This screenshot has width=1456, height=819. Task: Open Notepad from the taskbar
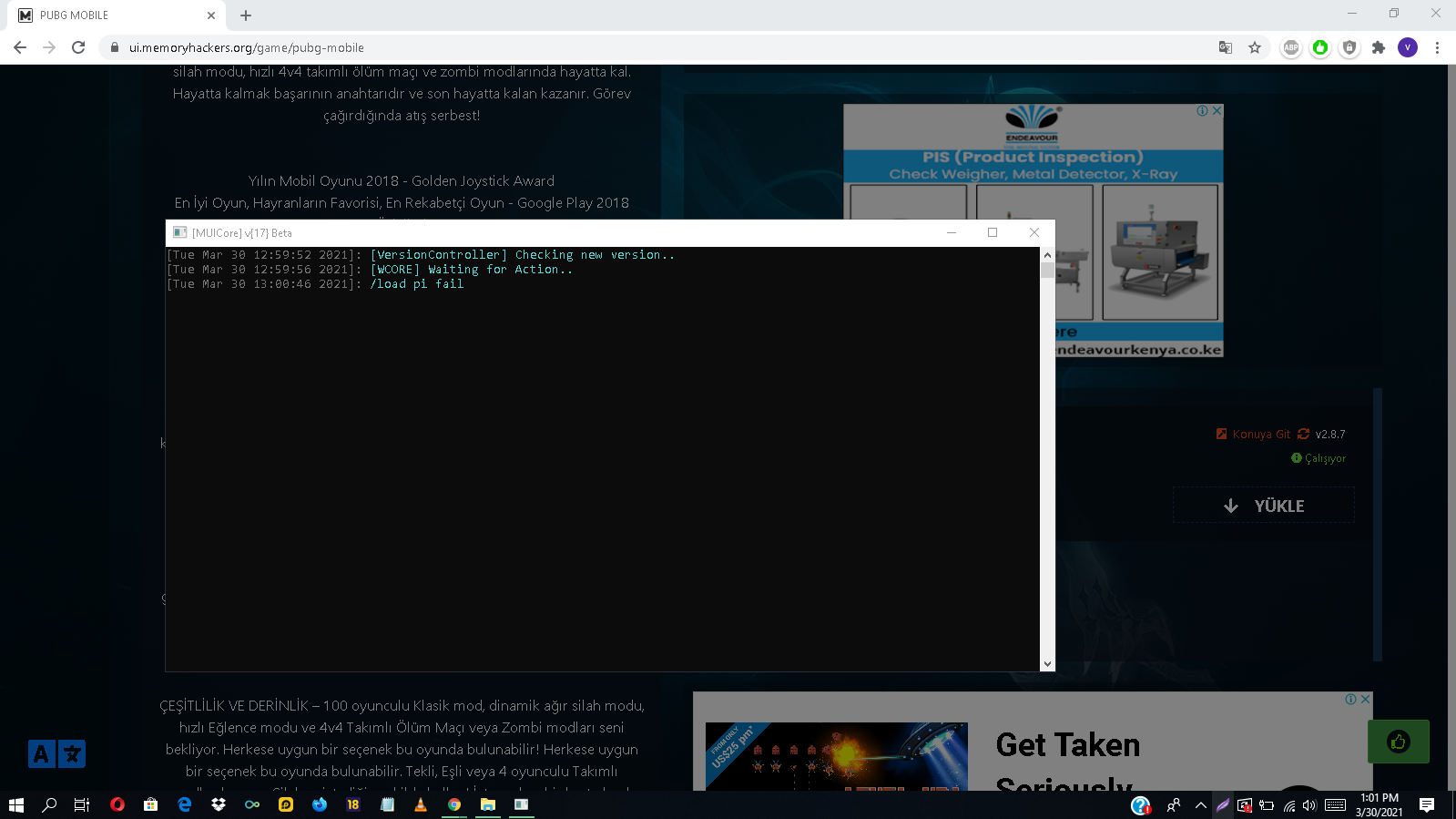(387, 804)
